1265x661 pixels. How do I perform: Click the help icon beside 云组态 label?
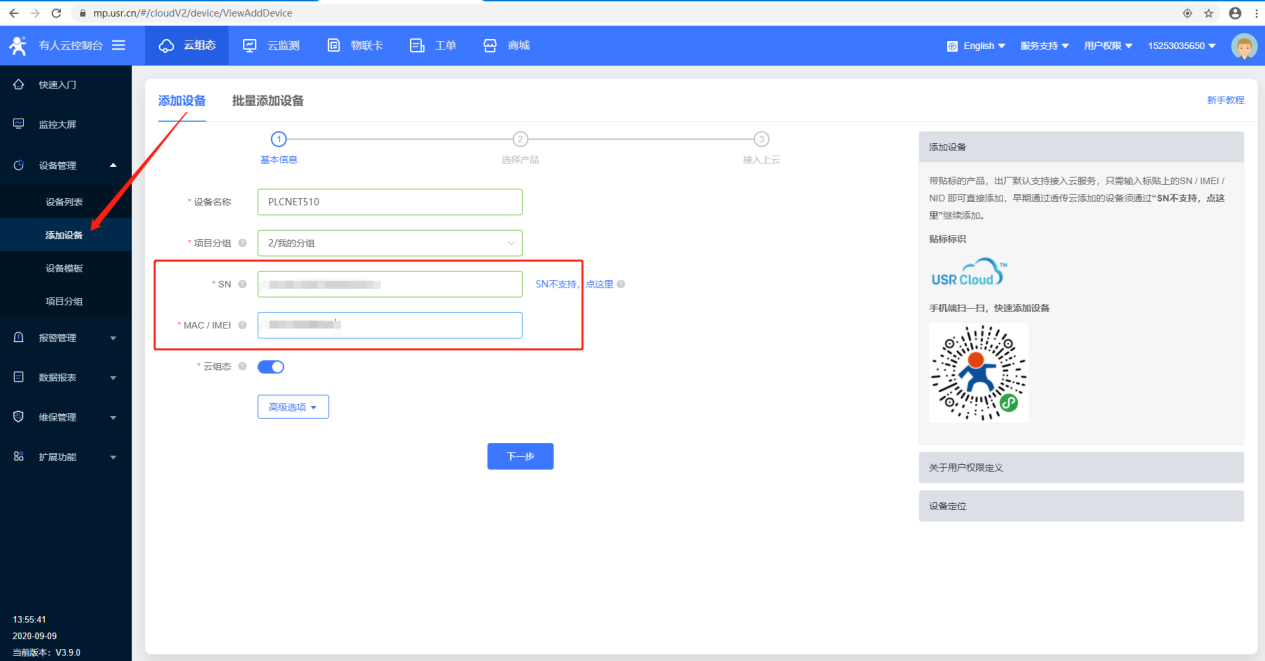click(x=242, y=366)
